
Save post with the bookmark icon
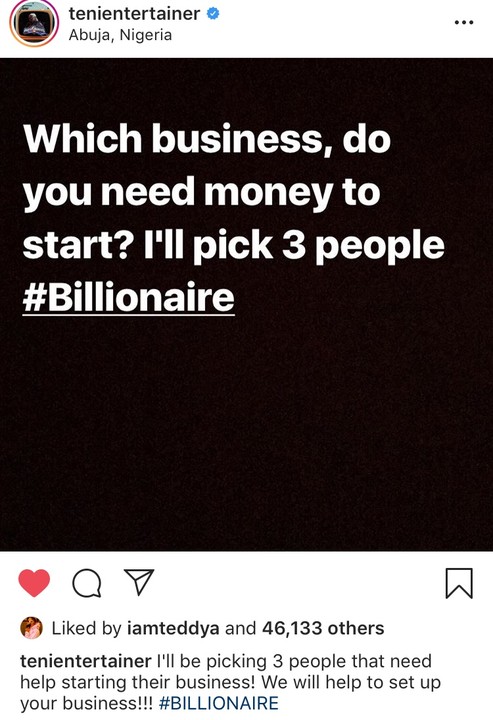click(x=459, y=583)
